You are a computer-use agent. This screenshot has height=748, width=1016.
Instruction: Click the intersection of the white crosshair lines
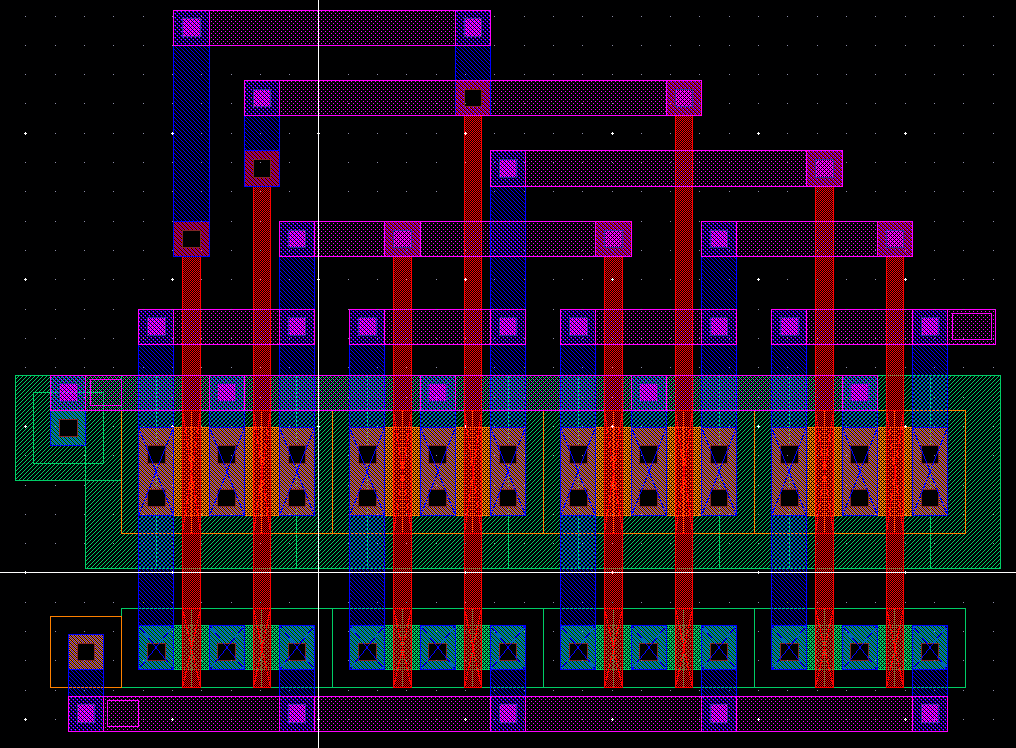pos(318,572)
